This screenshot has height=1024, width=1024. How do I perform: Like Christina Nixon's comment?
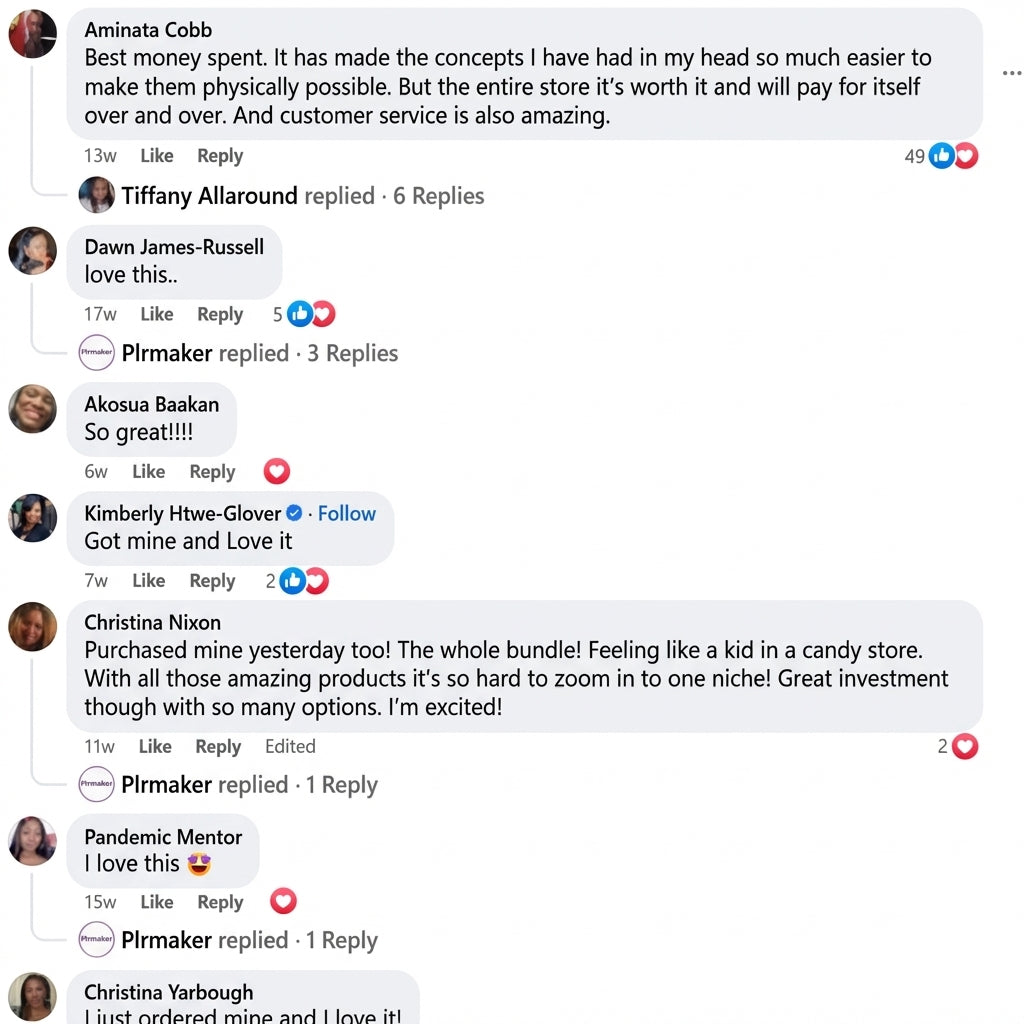155,746
